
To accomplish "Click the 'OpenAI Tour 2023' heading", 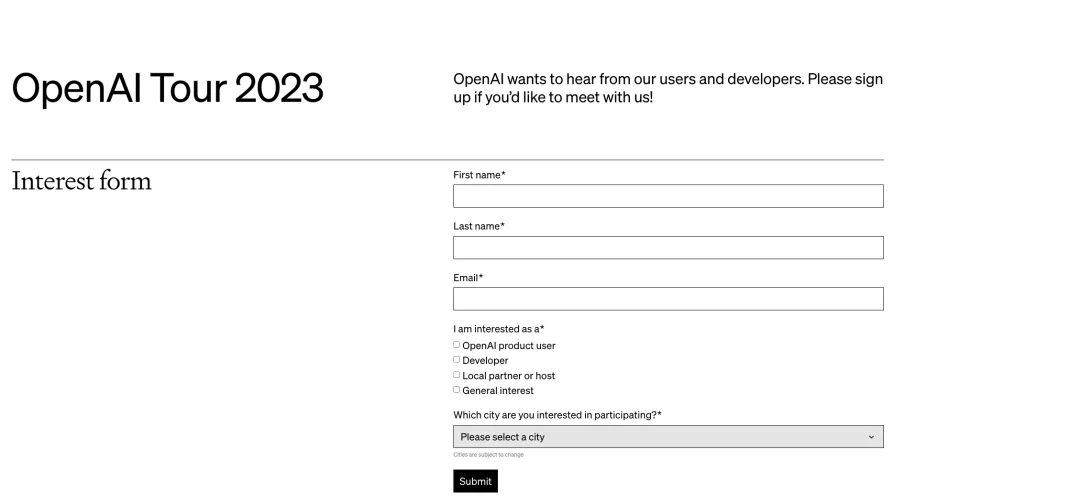I will pyautogui.click(x=167, y=89).
